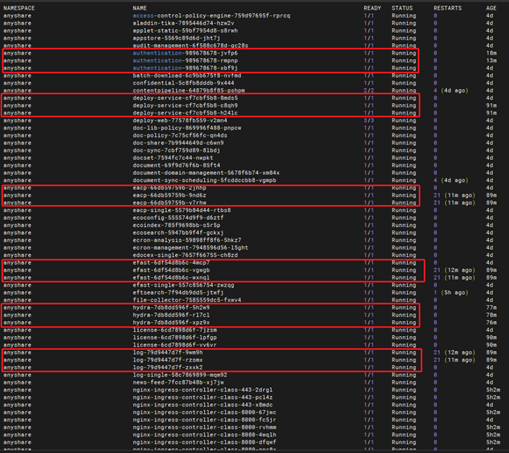Click Running status of aladdin-tika pod
This screenshot has height=453, width=509.
(404, 23)
